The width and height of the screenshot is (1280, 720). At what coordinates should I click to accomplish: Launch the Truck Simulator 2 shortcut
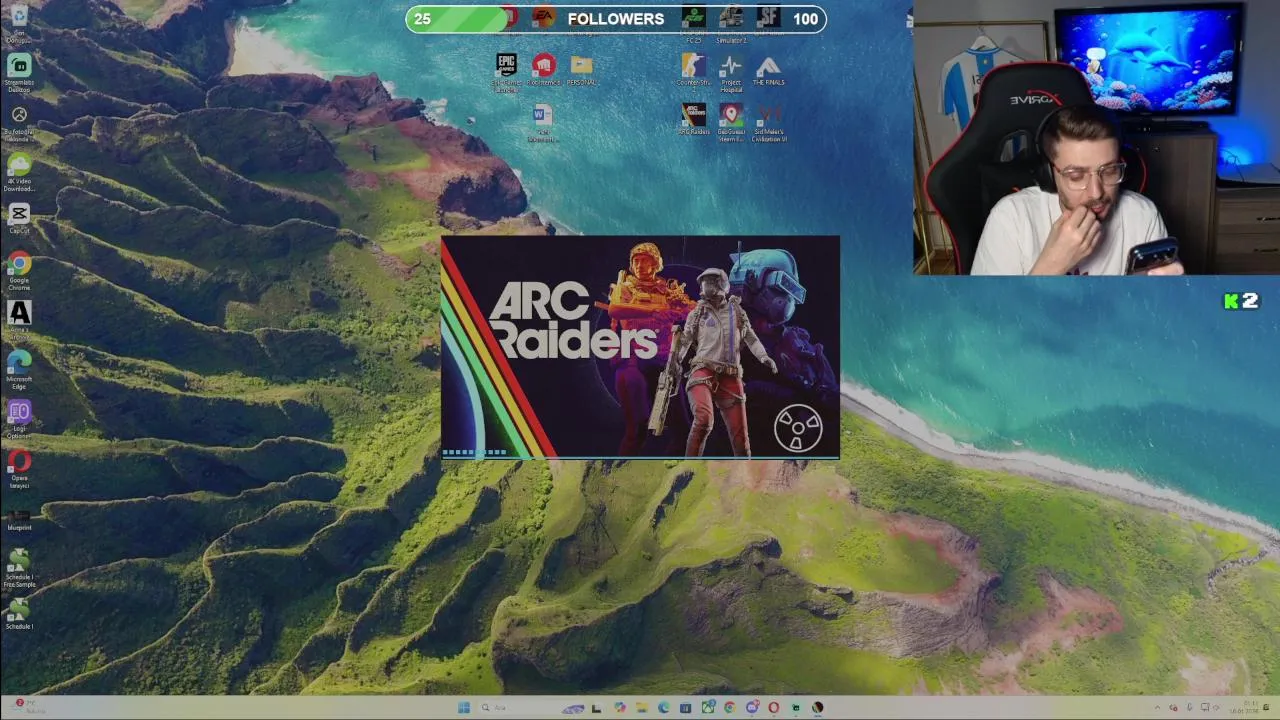731,24
